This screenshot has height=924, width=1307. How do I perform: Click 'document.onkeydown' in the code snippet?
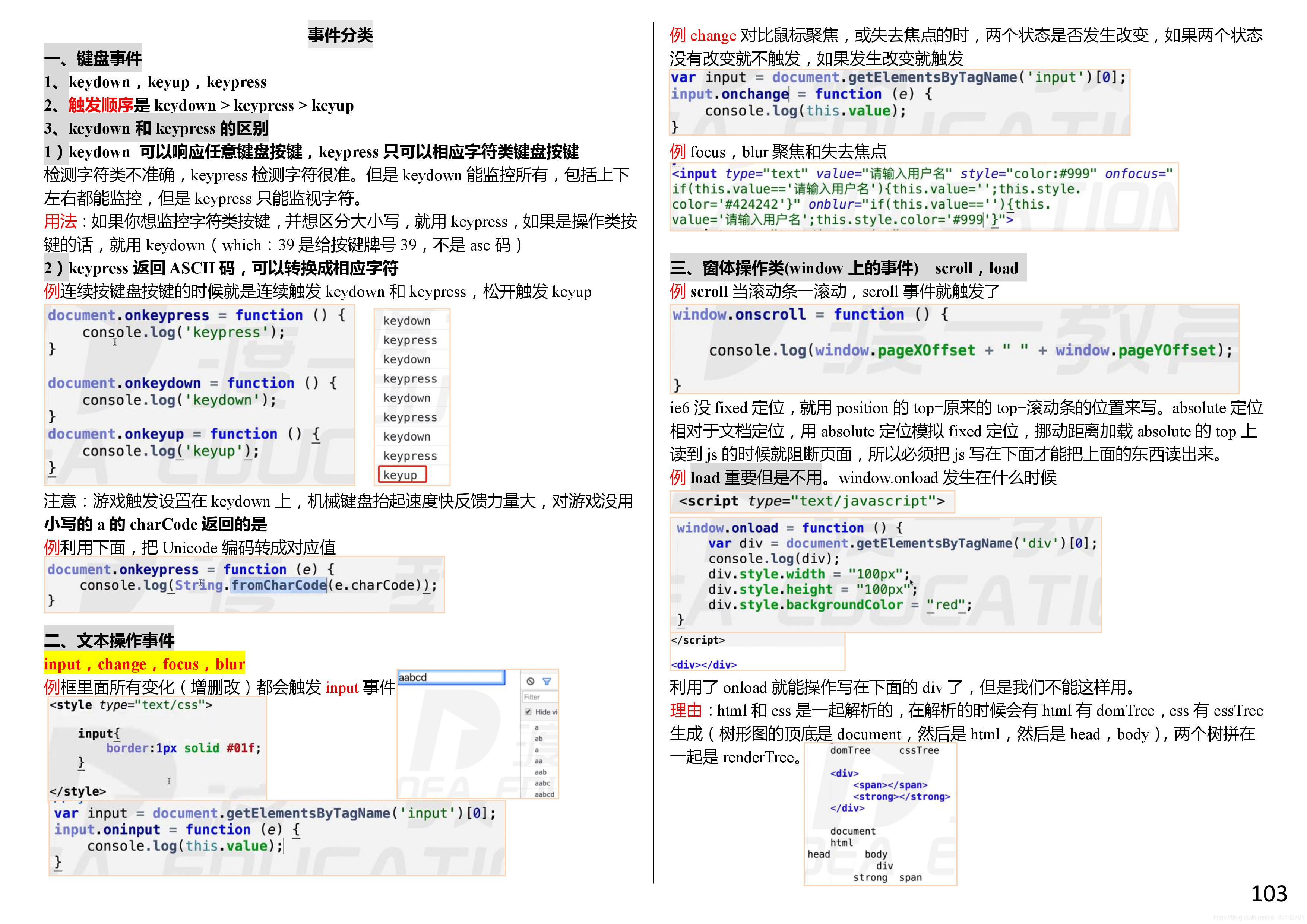click(124, 383)
